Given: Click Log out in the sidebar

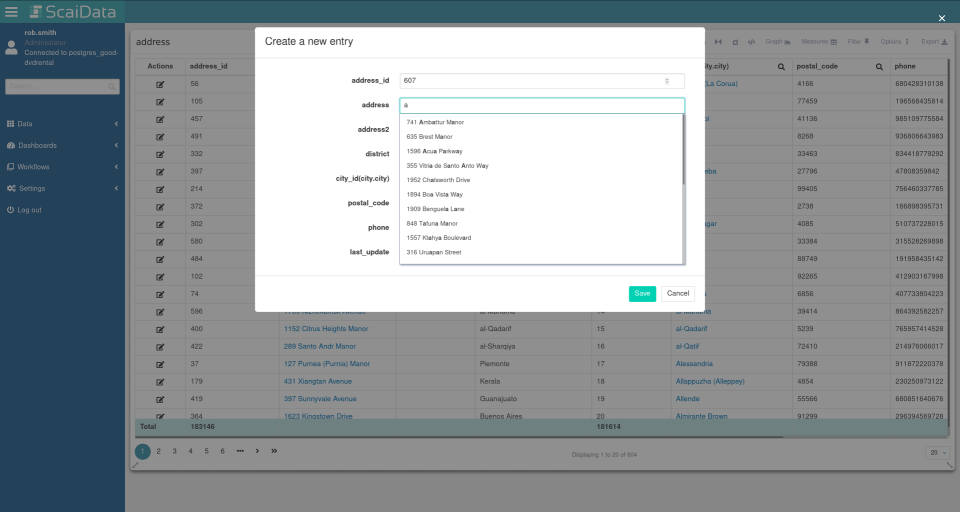Looking at the screenshot, I should [24, 210].
